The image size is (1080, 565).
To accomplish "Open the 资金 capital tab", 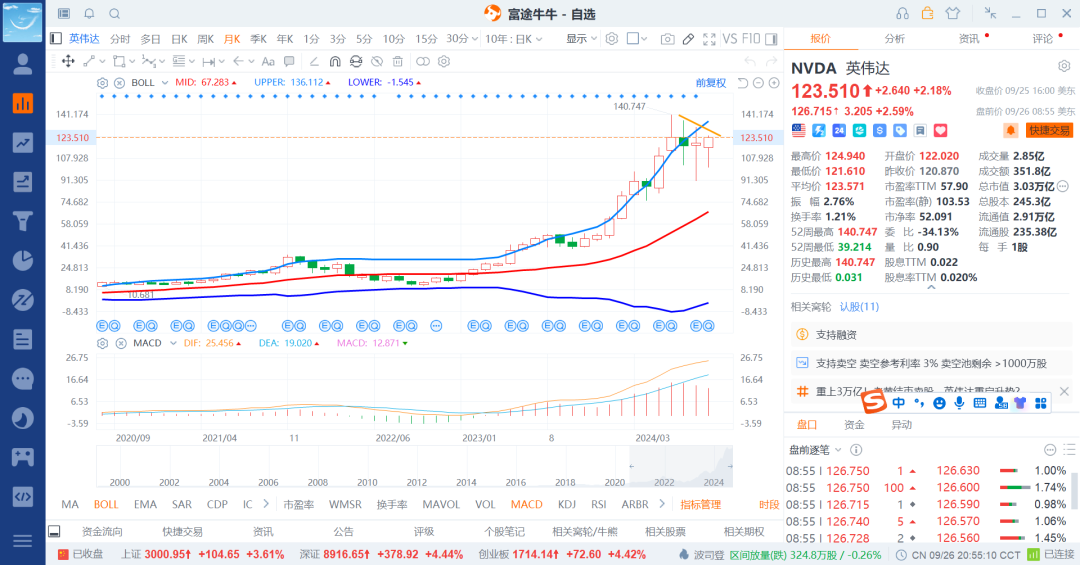I will point(854,424).
